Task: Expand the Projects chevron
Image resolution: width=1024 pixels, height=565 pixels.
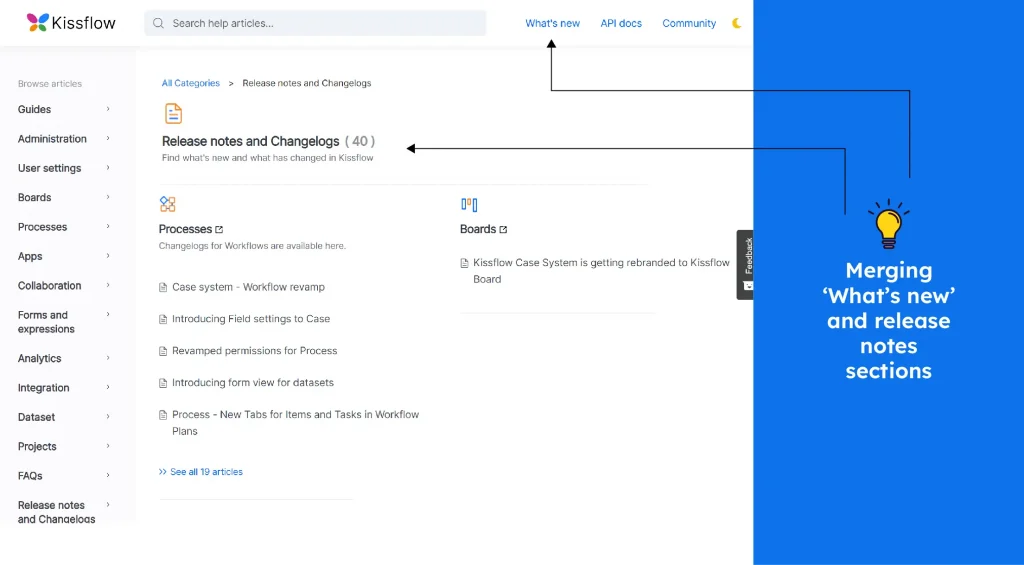Action: (x=108, y=446)
